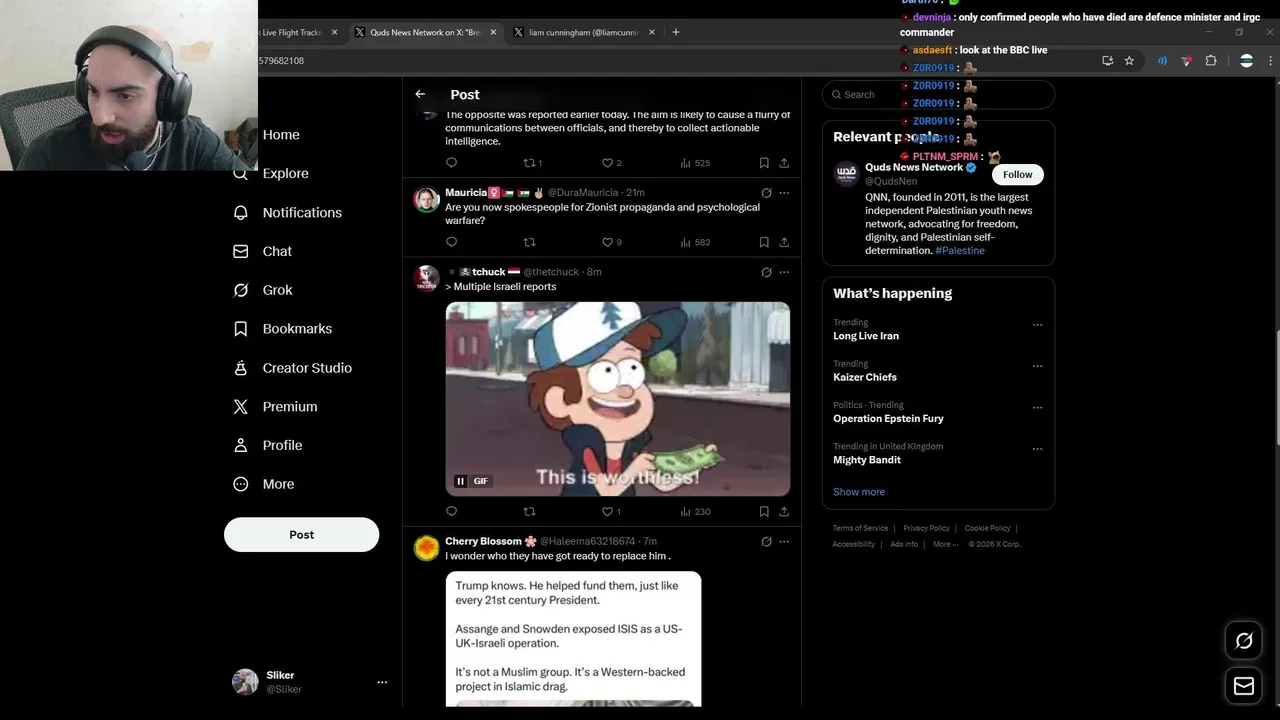
Task: Open the #Palestine hashtag link
Action: click(960, 251)
